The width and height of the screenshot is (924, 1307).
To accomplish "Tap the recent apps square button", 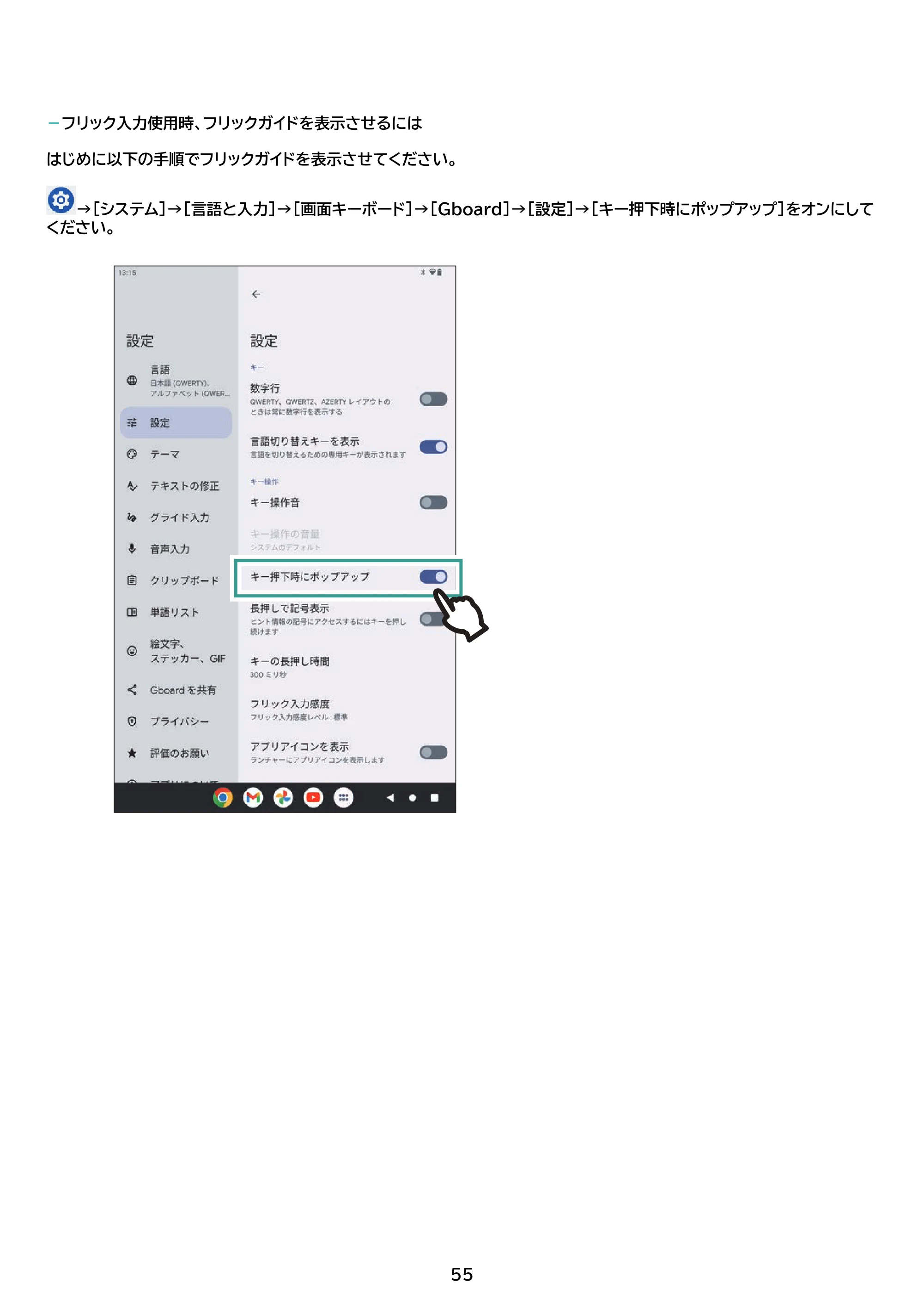I will coord(434,797).
